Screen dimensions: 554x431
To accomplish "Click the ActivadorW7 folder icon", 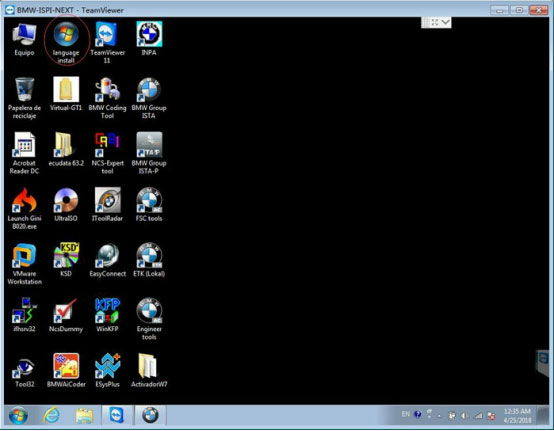I will click(149, 371).
